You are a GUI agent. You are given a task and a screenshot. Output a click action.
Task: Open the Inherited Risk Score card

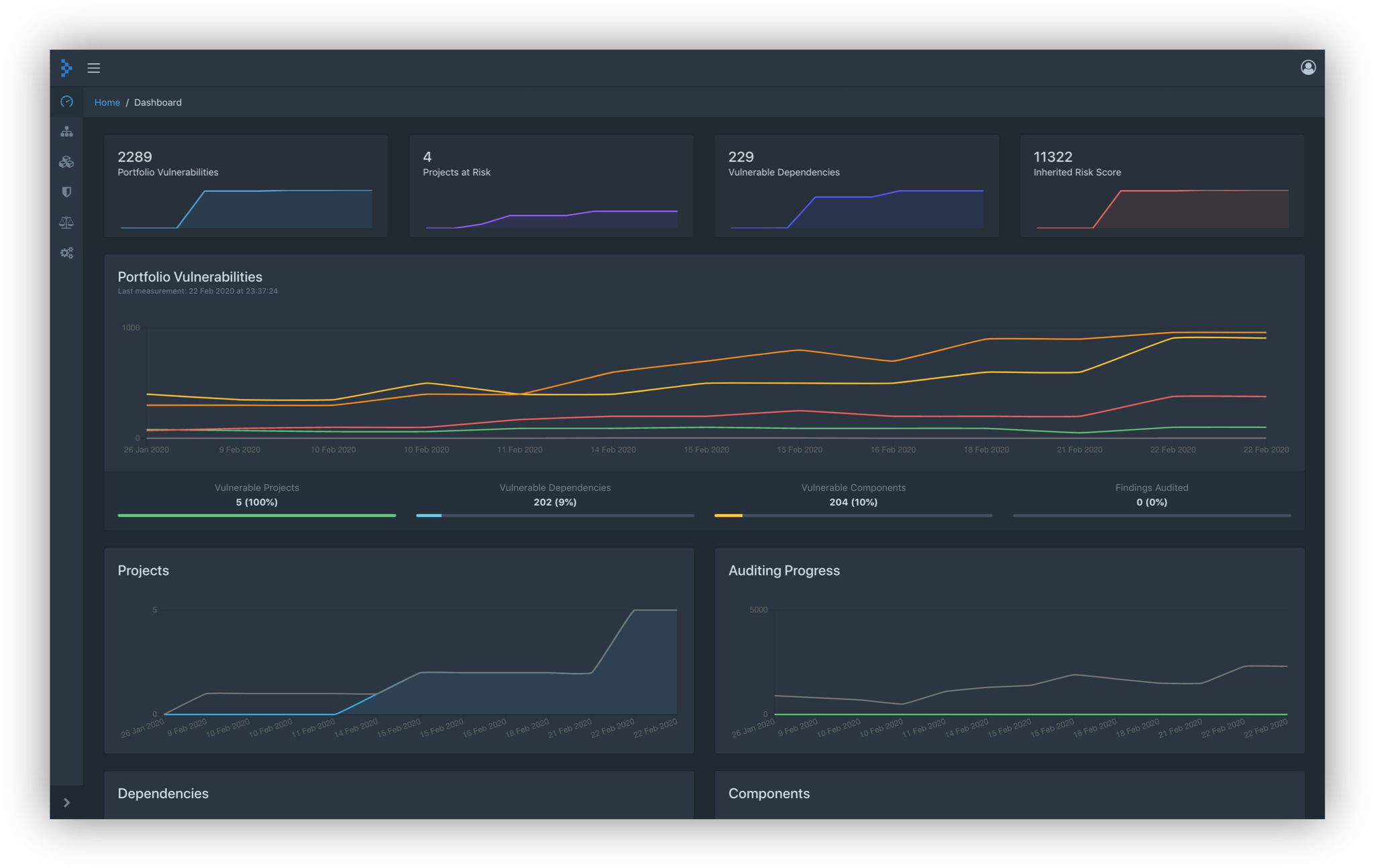(x=1161, y=185)
